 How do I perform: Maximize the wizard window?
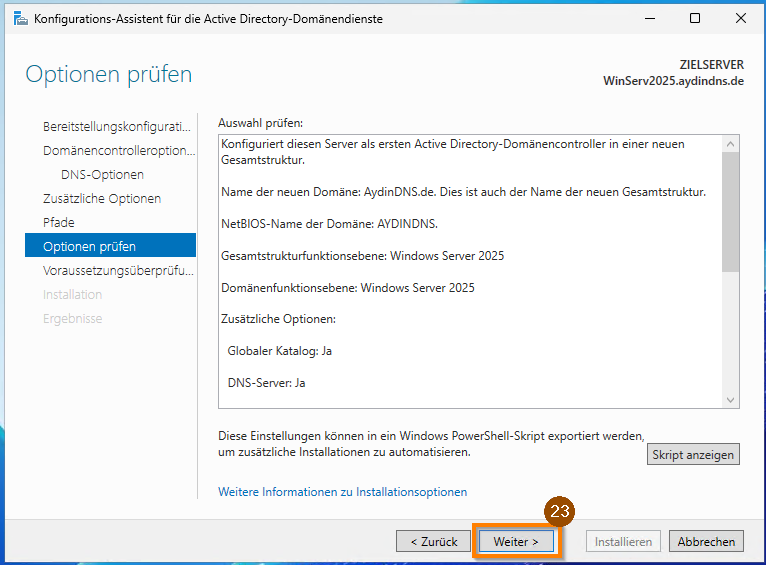click(695, 19)
